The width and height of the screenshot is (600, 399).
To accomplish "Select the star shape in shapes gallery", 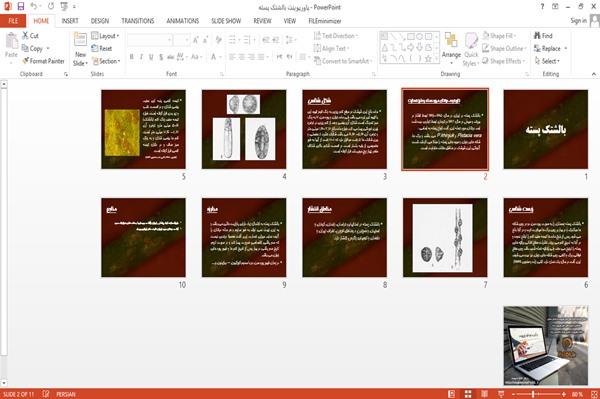I will click(429, 59).
